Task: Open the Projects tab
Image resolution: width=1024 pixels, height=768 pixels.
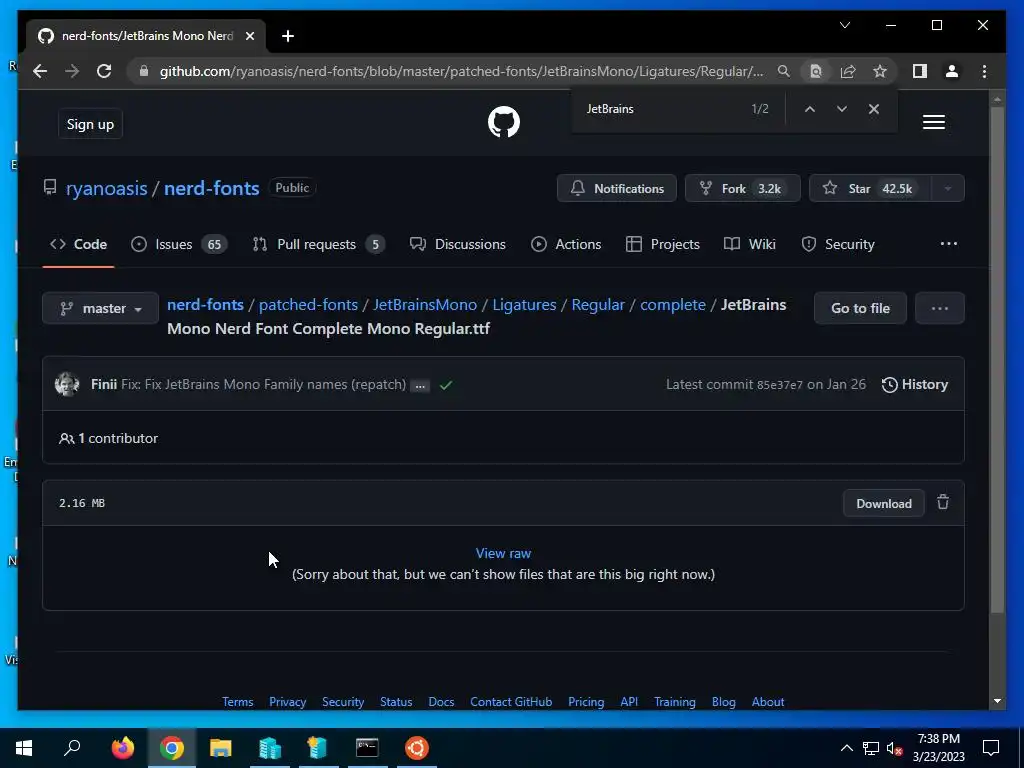Action: coord(662,244)
